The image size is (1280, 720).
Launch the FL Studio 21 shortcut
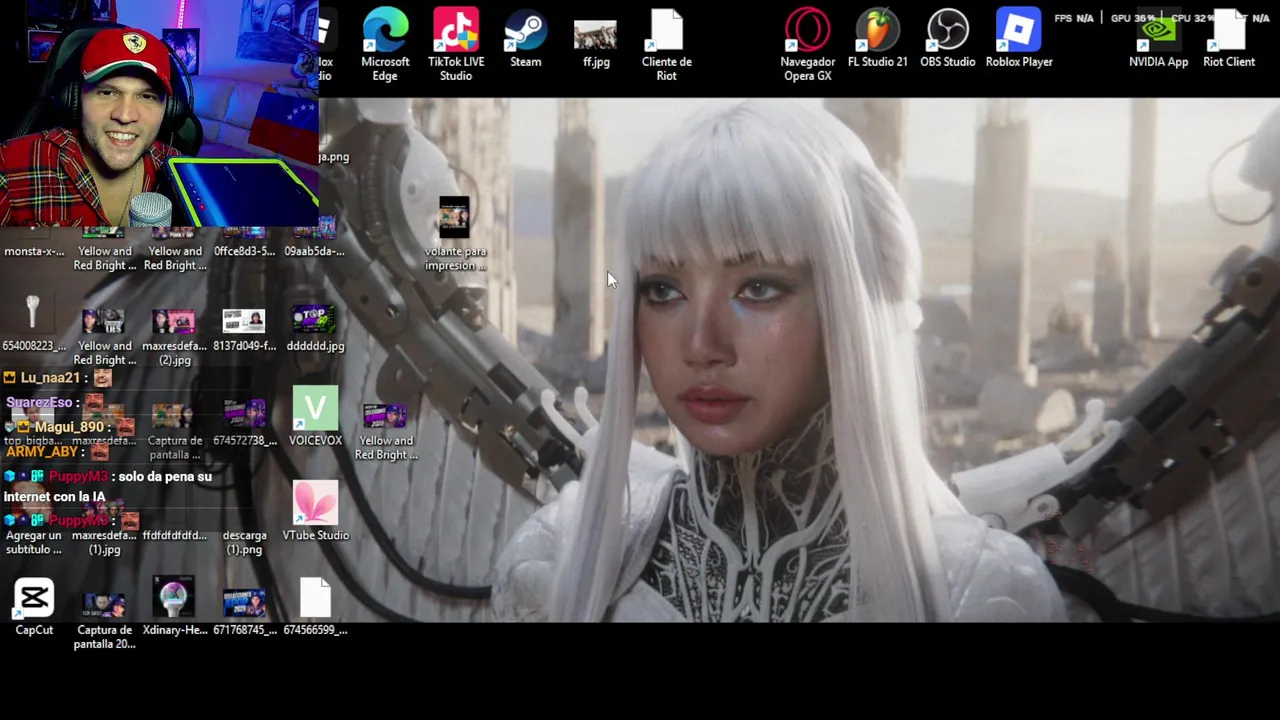(877, 40)
